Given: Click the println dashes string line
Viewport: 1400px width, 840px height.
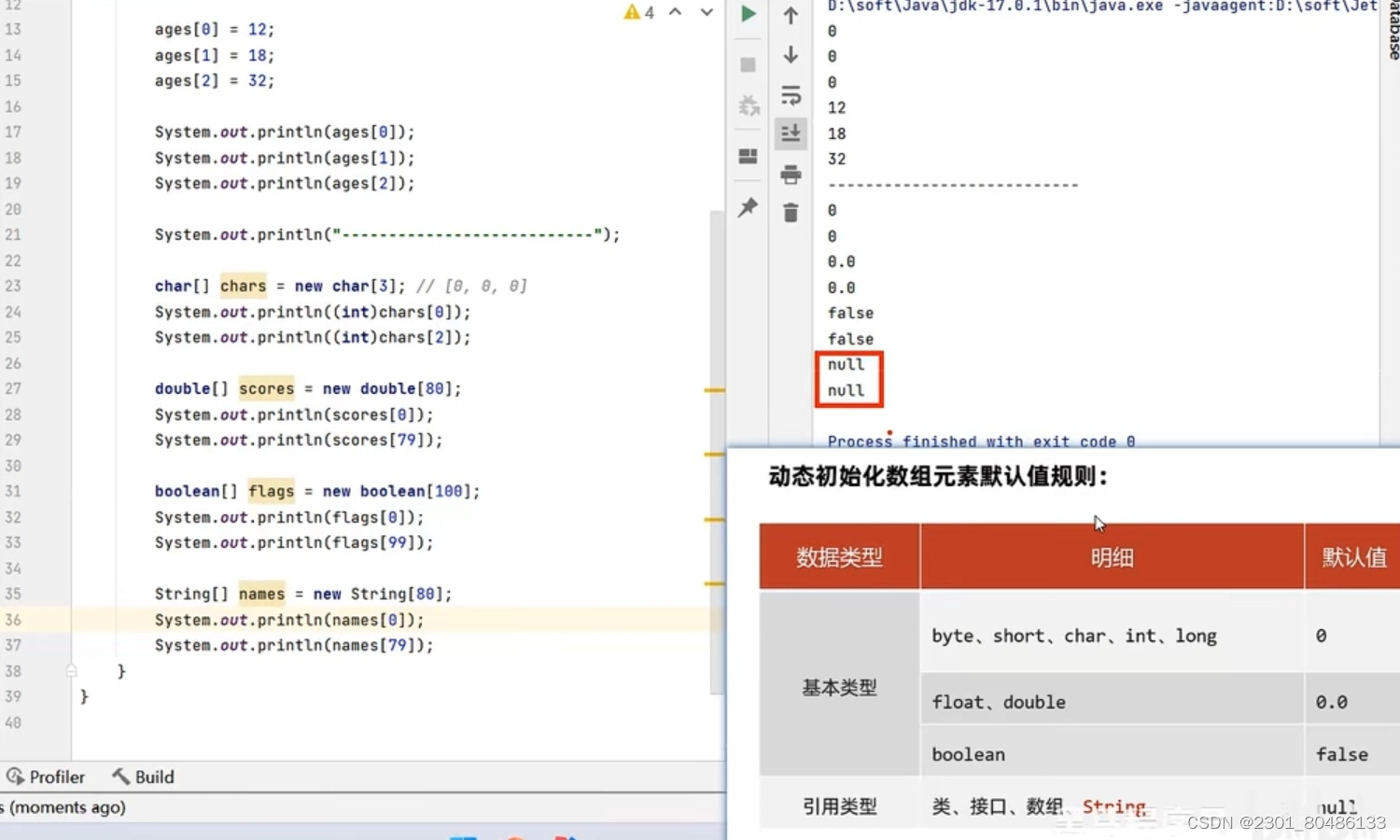Looking at the screenshot, I should pos(387,234).
